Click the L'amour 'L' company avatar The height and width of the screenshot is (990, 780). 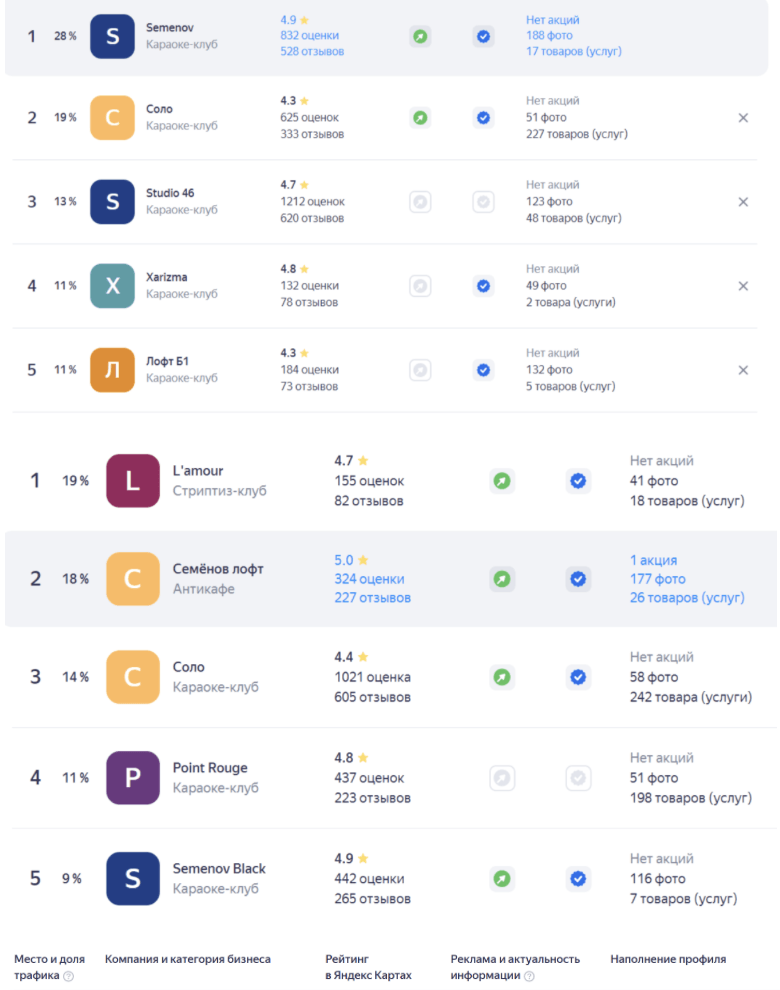[x=133, y=481]
